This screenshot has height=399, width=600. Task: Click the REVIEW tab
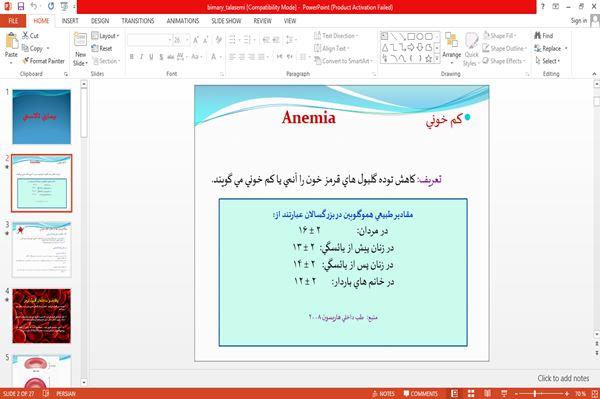(262, 21)
